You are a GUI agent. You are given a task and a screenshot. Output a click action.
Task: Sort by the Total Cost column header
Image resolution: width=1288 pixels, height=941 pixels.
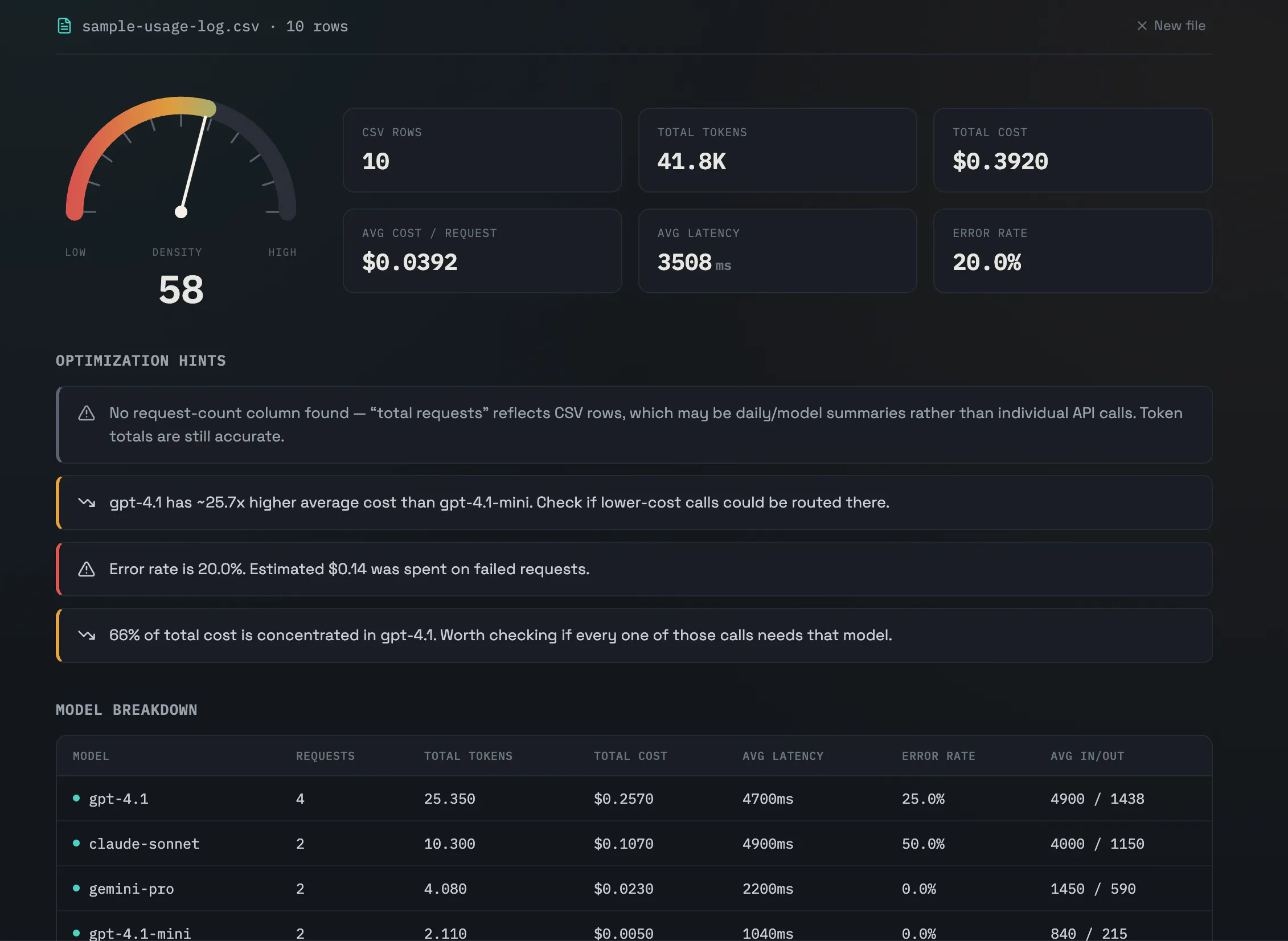pos(630,756)
